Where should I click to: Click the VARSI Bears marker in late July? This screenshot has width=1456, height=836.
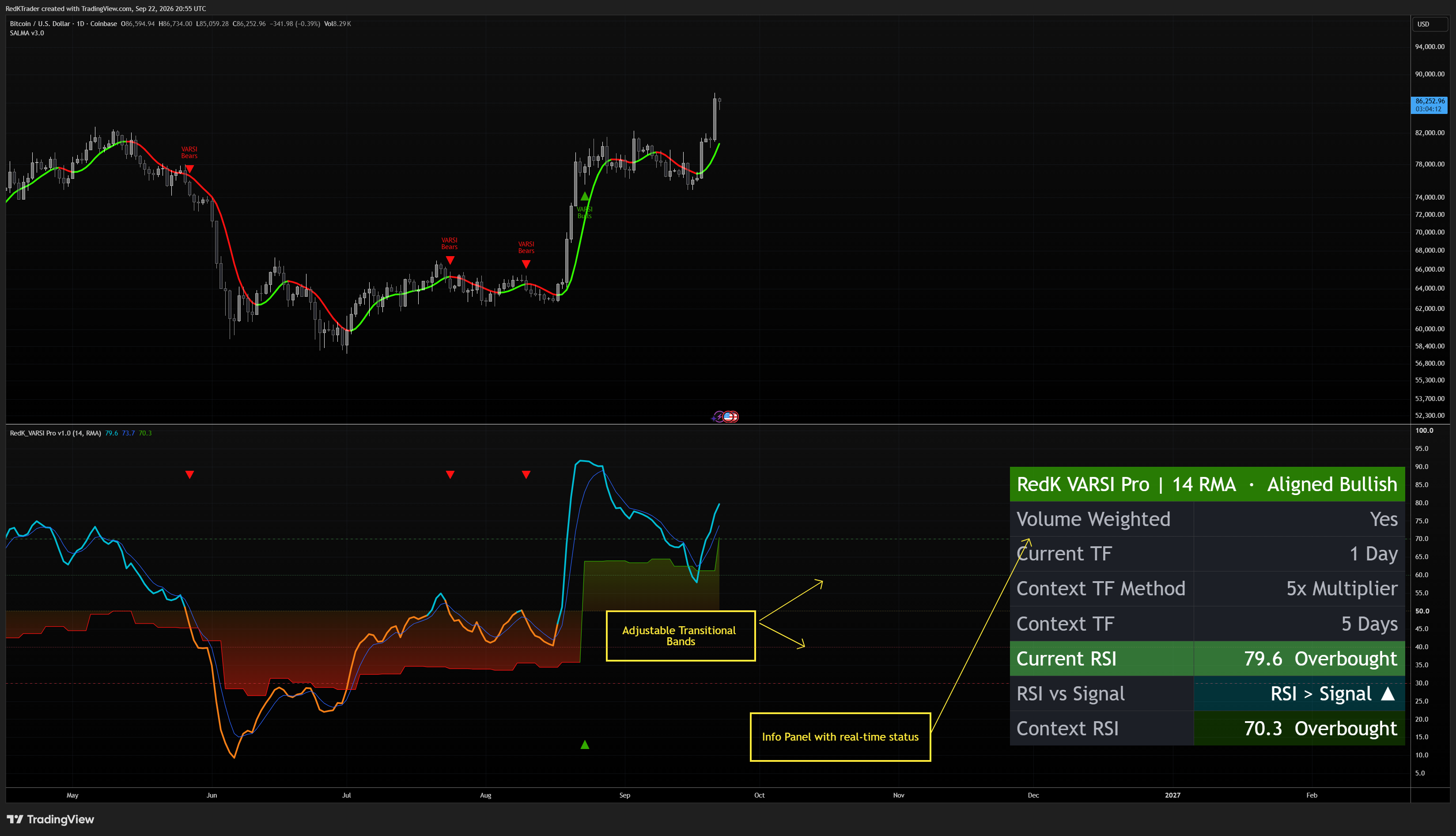(x=450, y=260)
